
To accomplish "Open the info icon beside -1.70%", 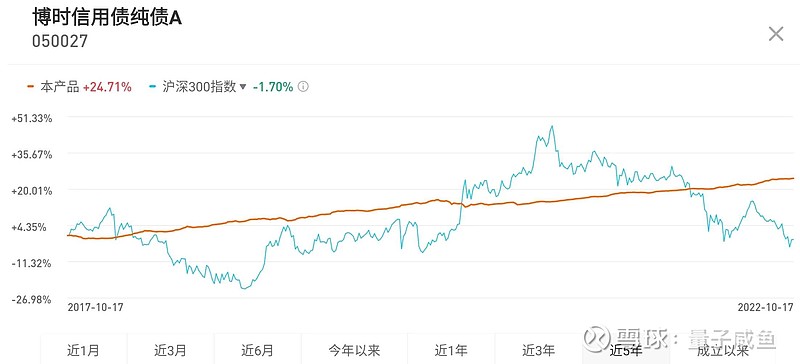I will coord(303,87).
